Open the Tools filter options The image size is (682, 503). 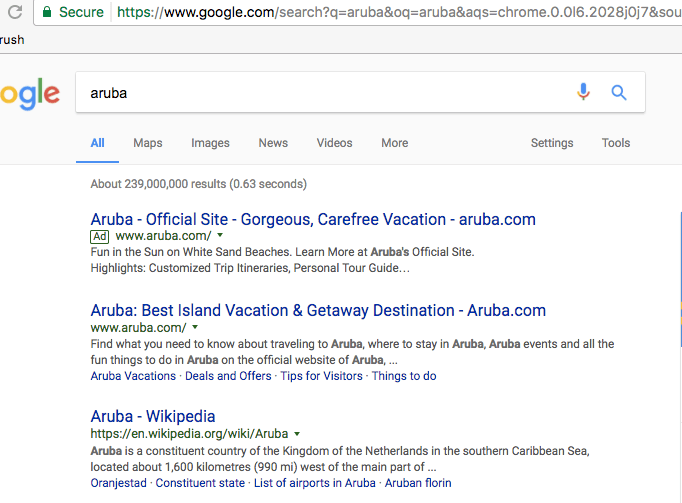click(615, 143)
